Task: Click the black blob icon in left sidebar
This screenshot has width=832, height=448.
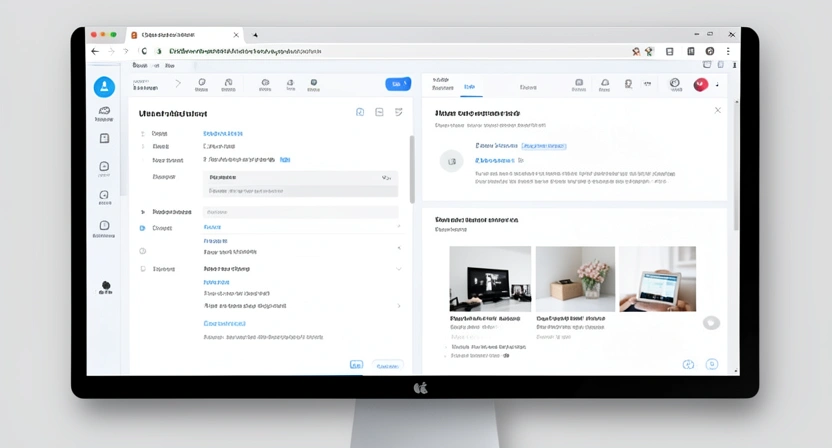Action: point(106,287)
